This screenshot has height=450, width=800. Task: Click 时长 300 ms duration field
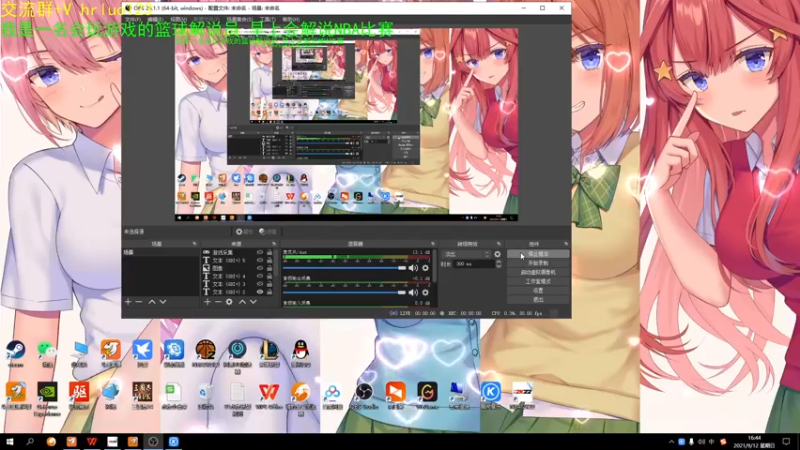(x=474, y=264)
